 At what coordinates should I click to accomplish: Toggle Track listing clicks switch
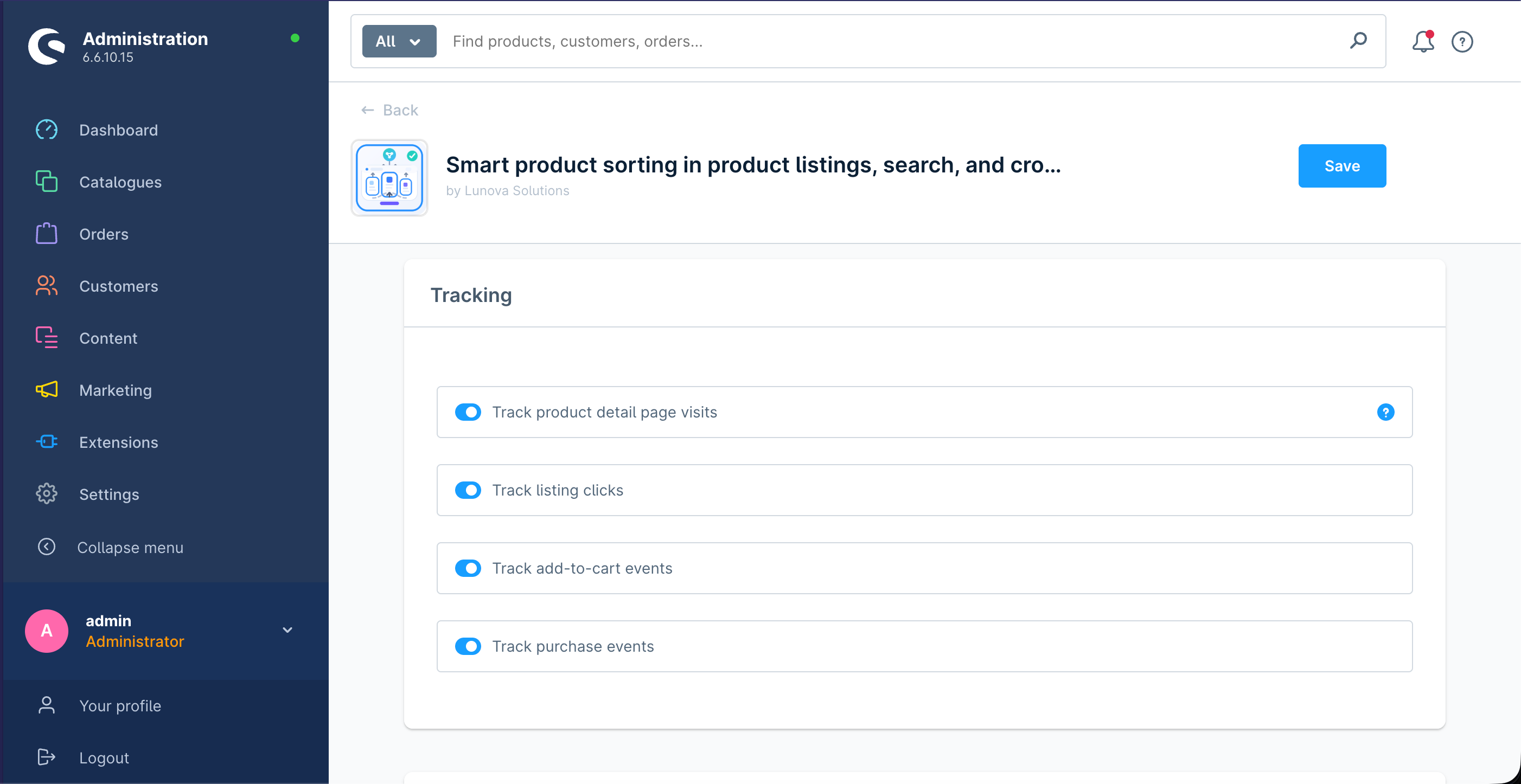pyautogui.click(x=468, y=490)
